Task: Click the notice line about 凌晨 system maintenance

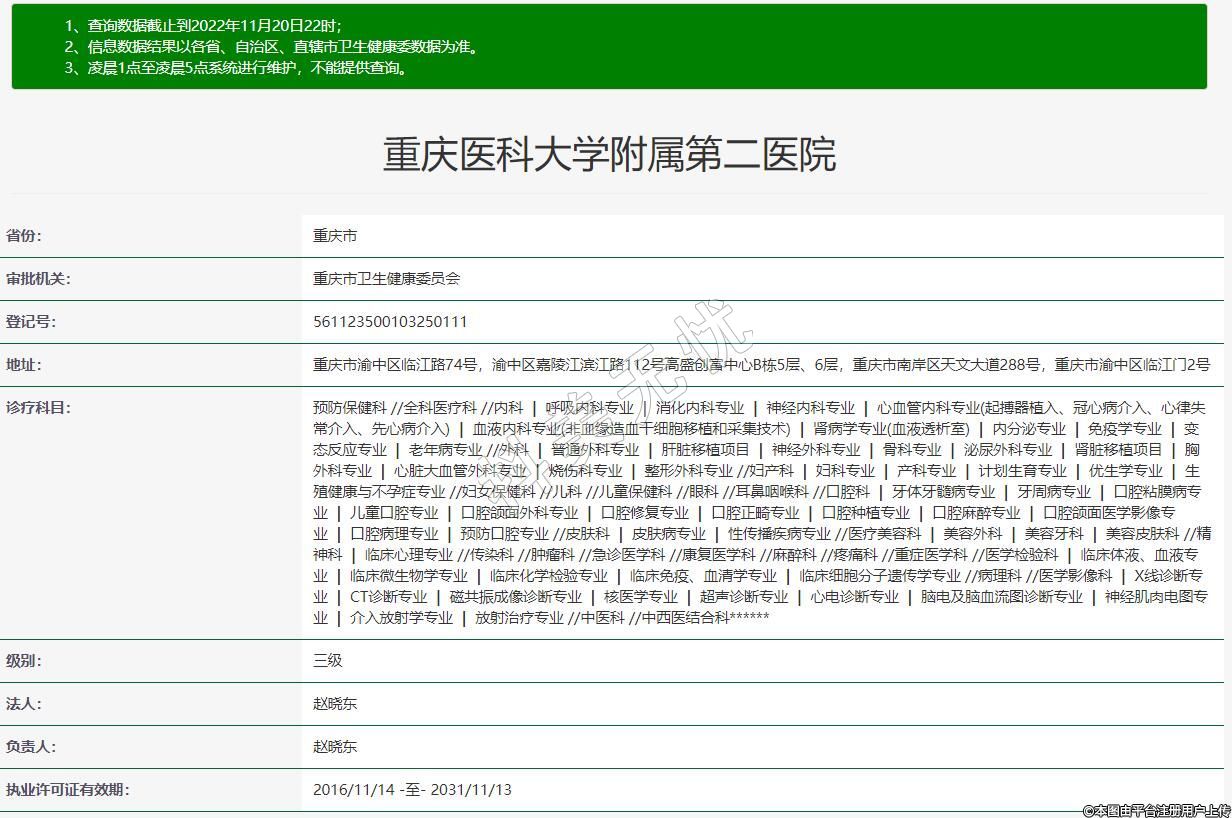Action: pyautogui.click(x=236, y=68)
